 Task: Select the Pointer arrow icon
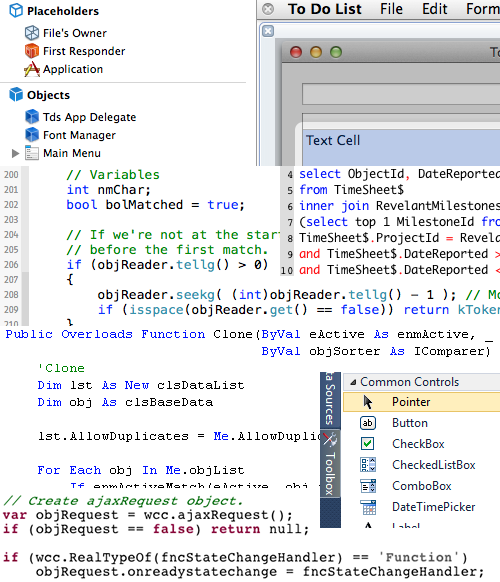(368, 402)
